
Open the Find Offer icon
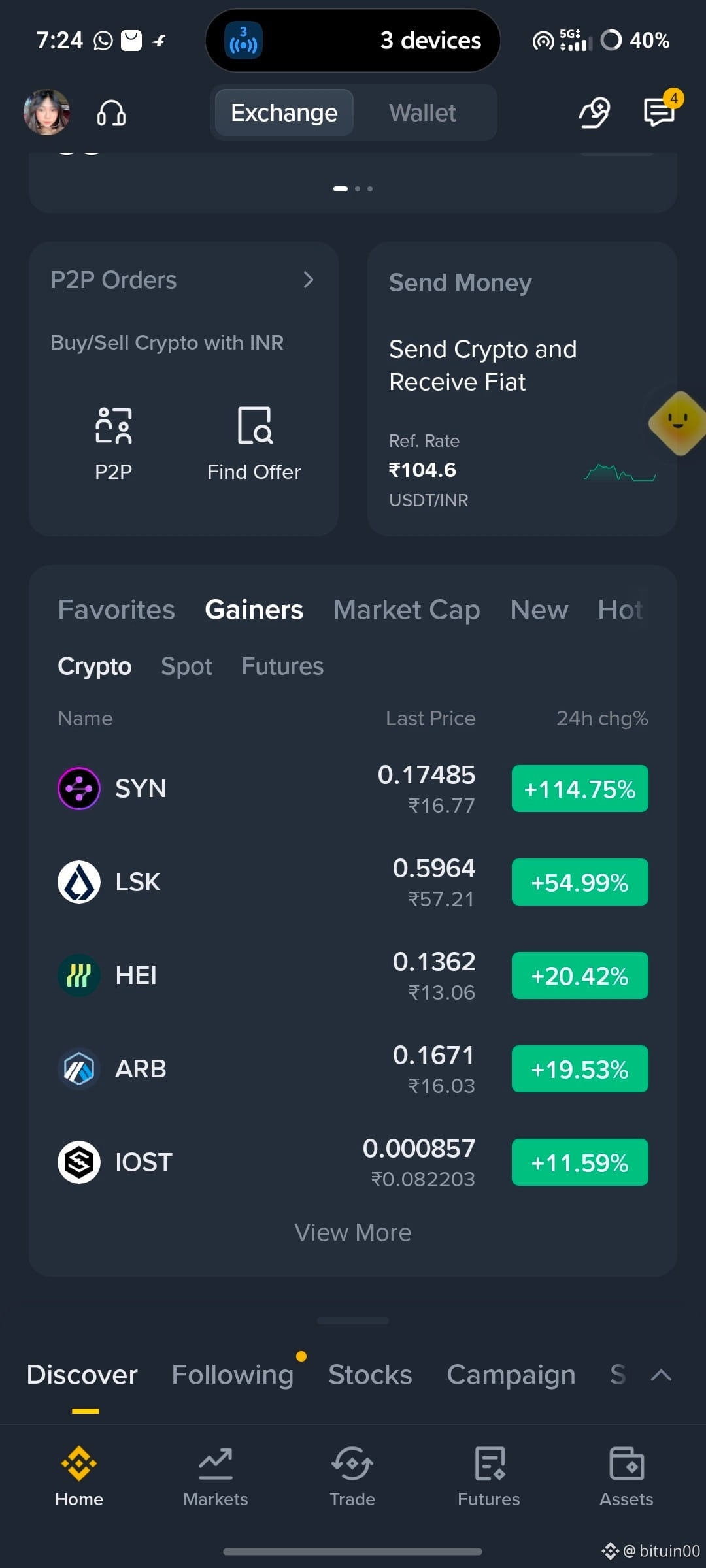click(x=254, y=426)
